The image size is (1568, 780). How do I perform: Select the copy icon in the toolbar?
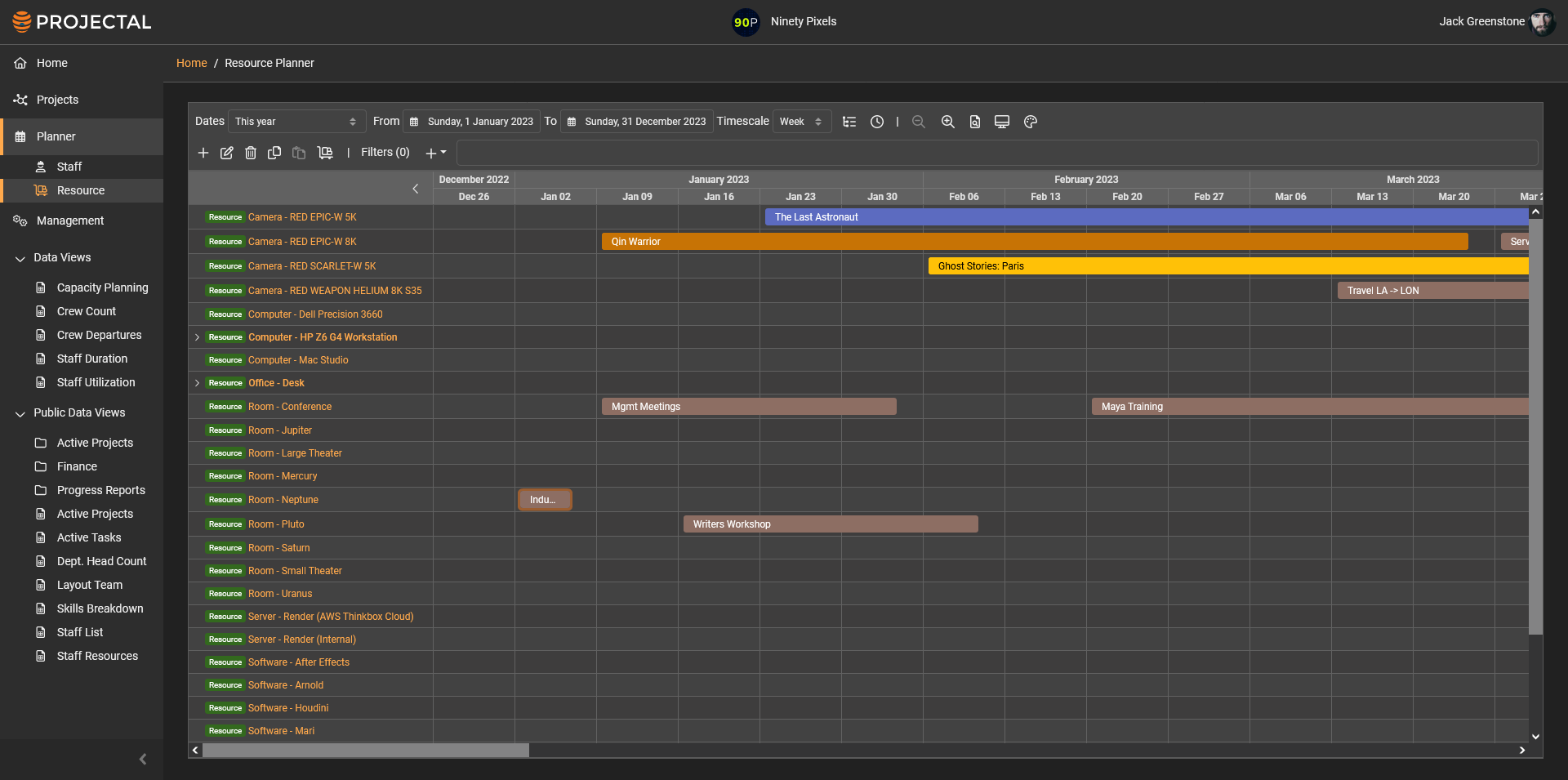point(274,153)
